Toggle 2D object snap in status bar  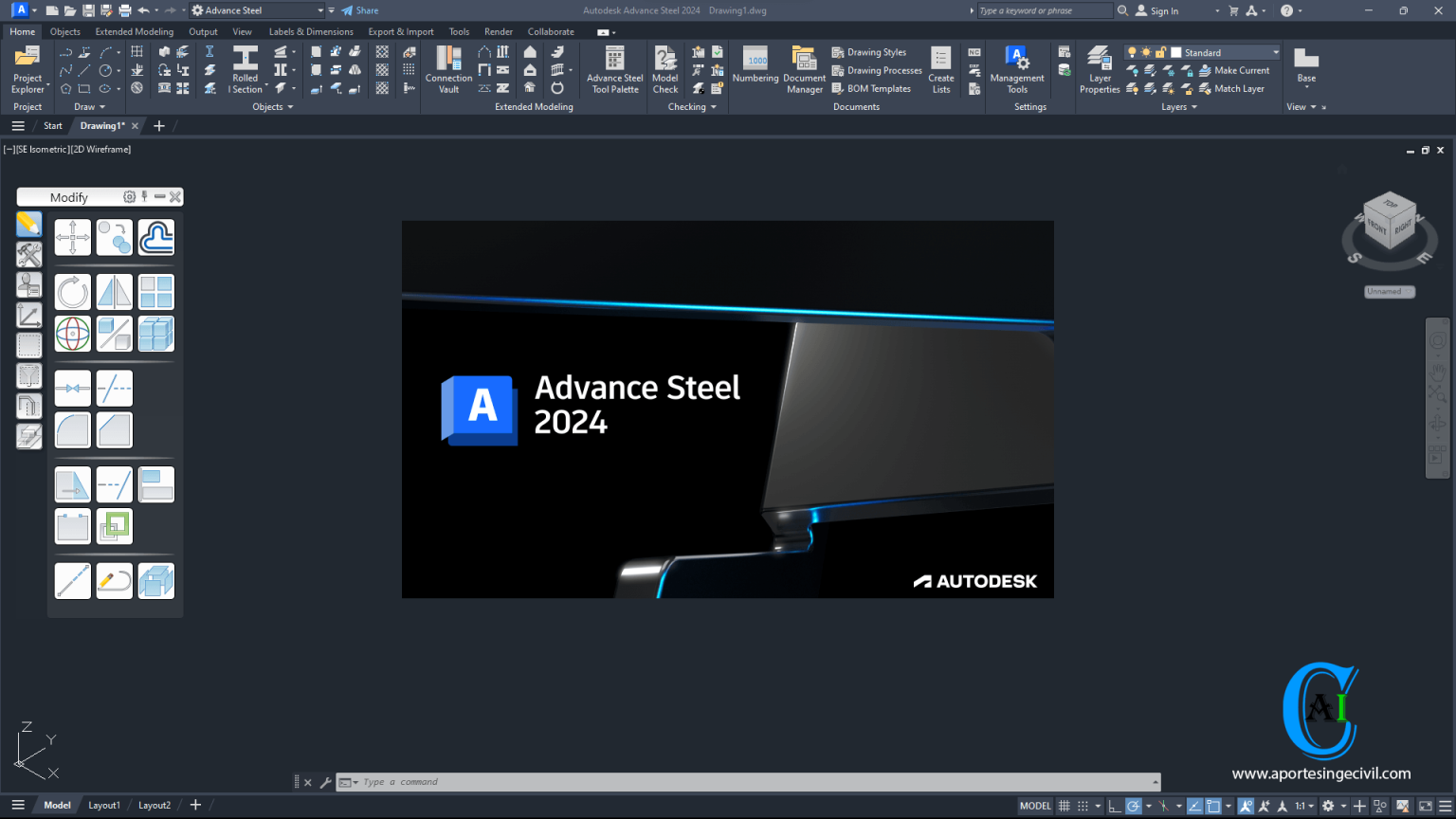point(1212,806)
